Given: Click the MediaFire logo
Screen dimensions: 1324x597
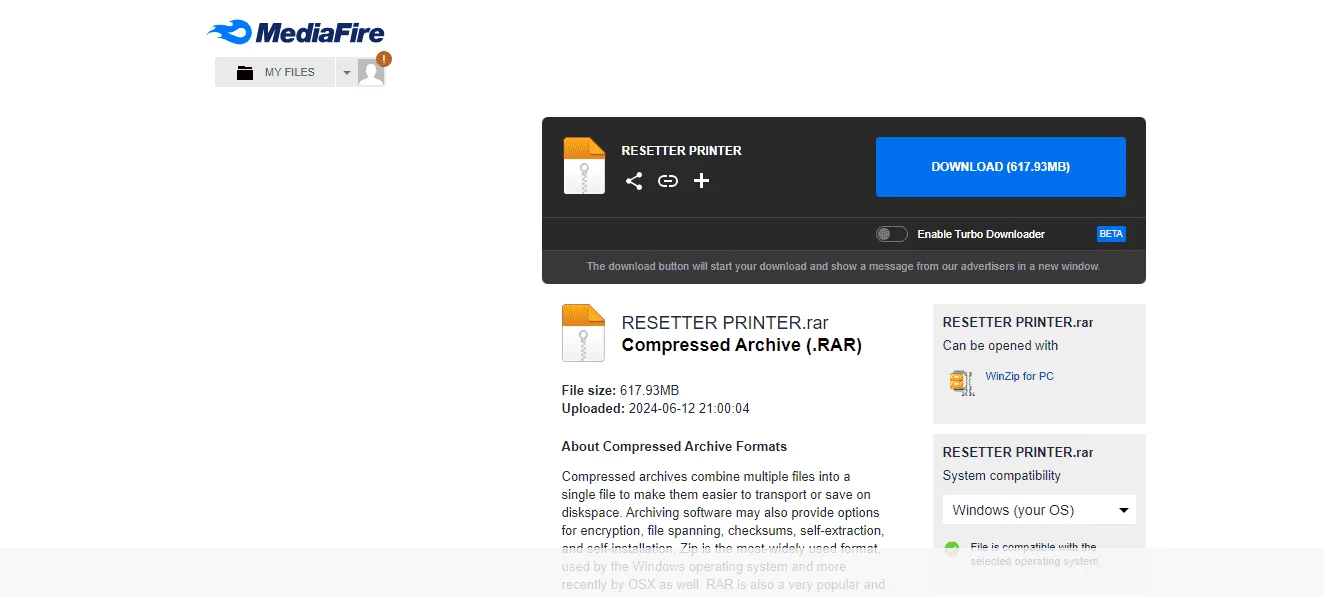Looking at the screenshot, I should (x=296, y=32).
